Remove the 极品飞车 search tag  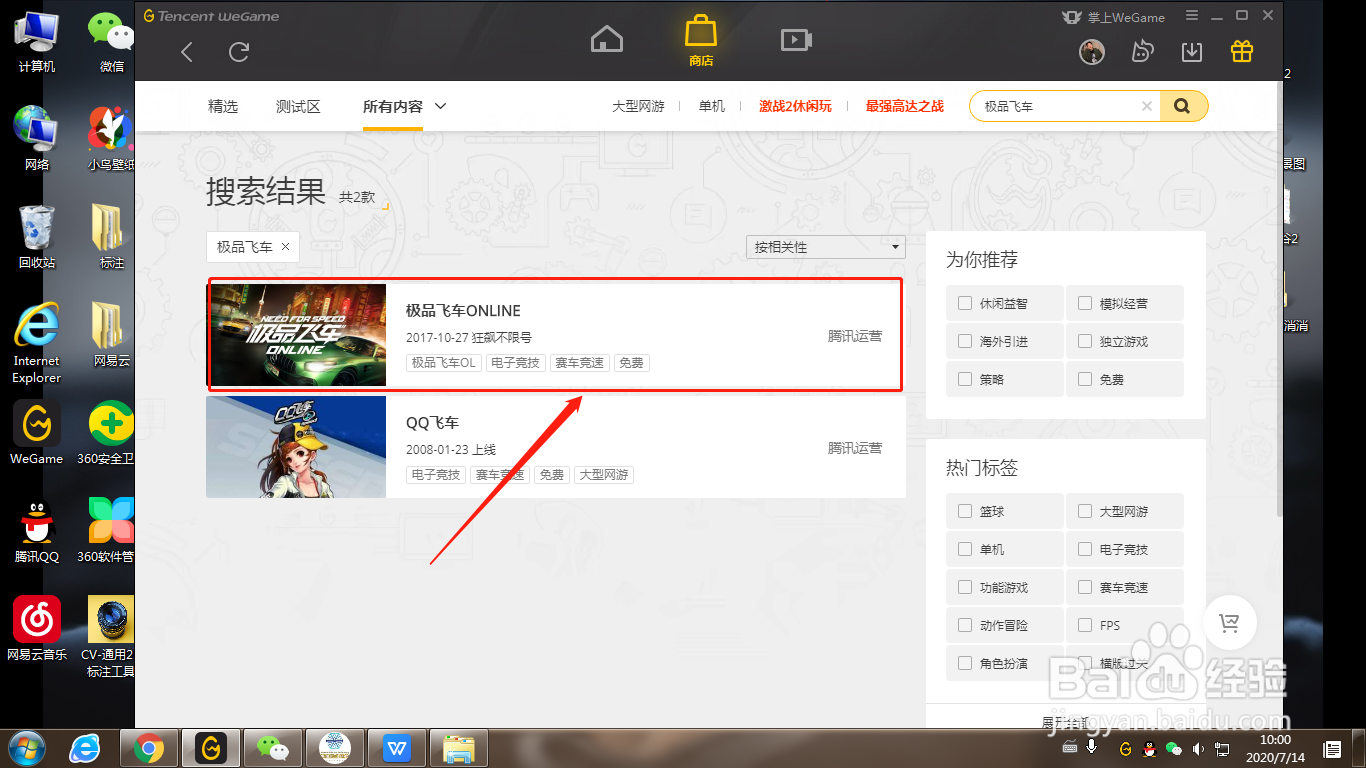point(285,247)
